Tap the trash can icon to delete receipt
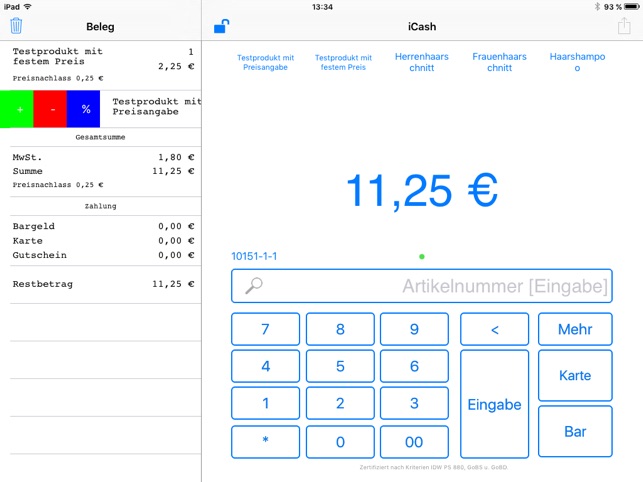643x482 pixels. 16,26
